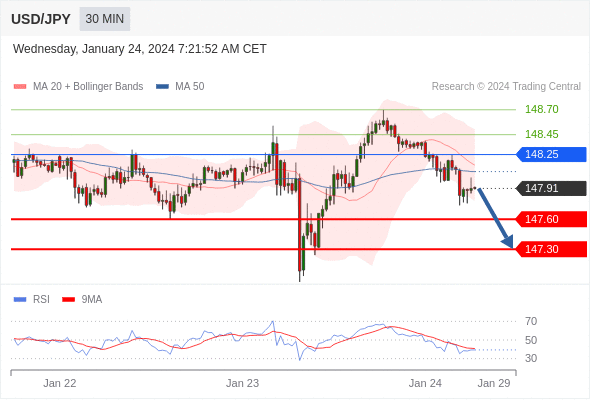The image size is (590, 400).
Task: Click the RSI 70 level label
Action: coord(531,321)
